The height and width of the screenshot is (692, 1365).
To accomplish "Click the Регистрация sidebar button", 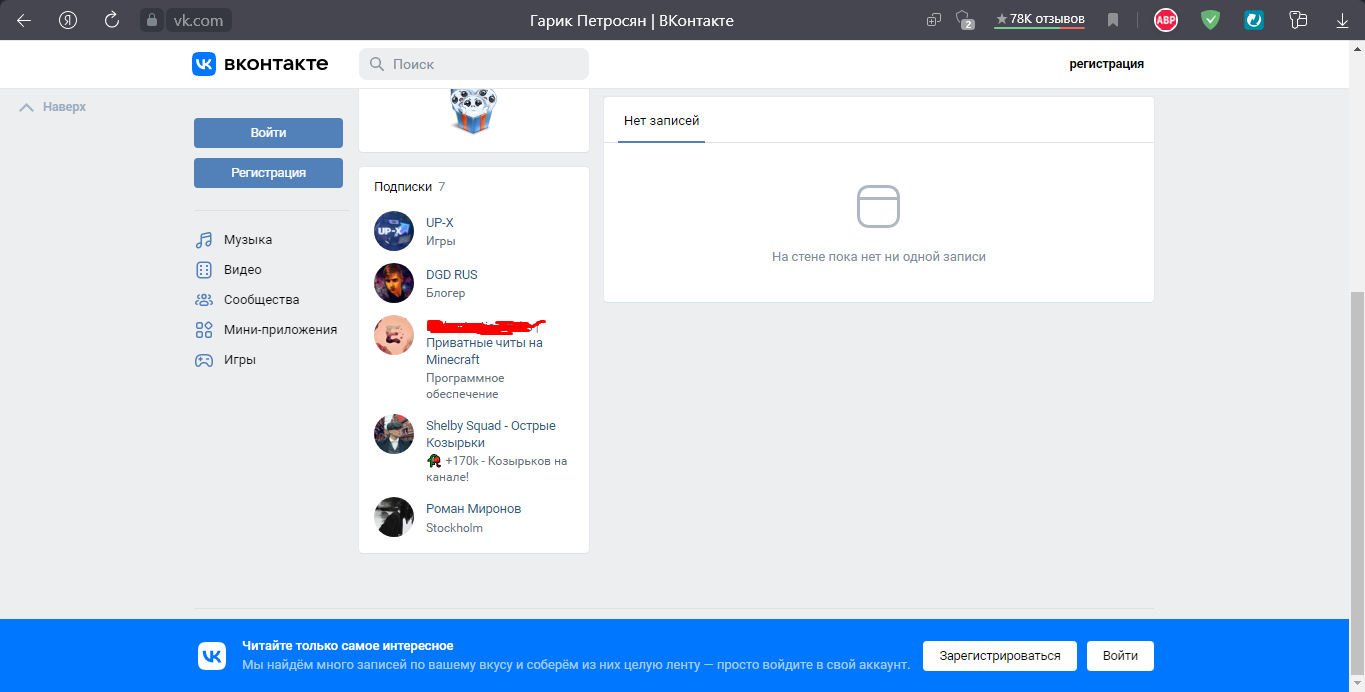I will tap(268, 173).
